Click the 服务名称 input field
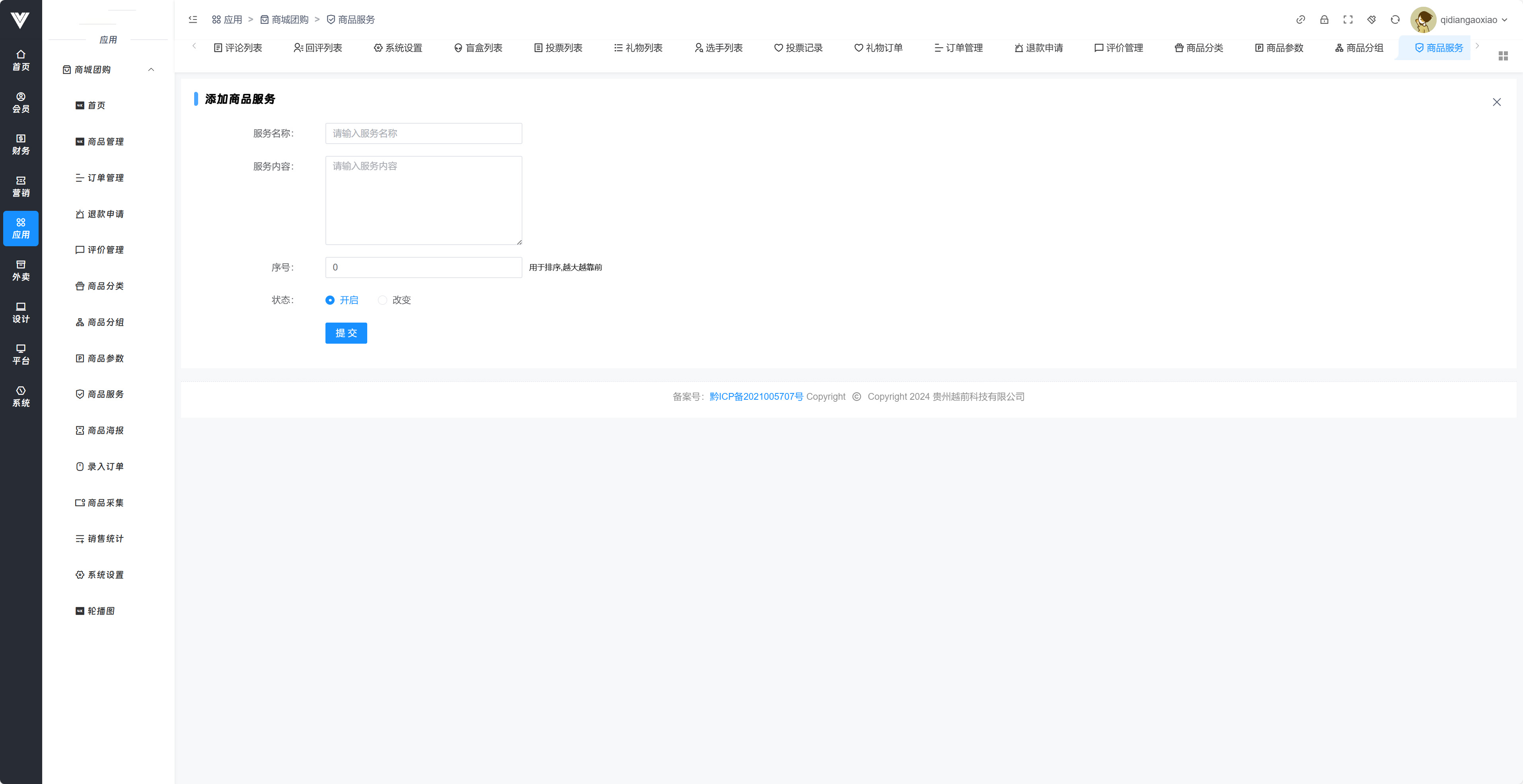Image resolution: width=1523 pixels, height=784 pixels. tap(423, 133)
